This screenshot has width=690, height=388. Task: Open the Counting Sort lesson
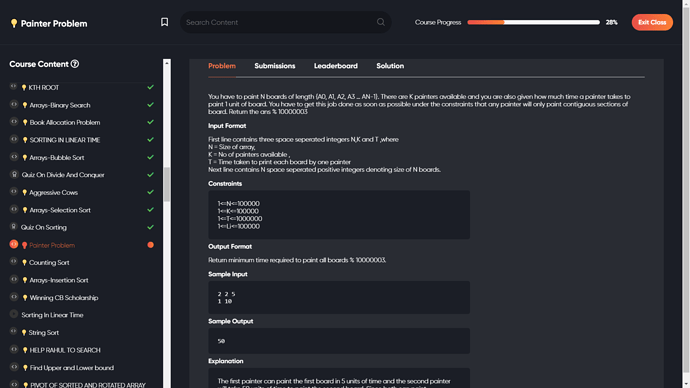point(49,263)
